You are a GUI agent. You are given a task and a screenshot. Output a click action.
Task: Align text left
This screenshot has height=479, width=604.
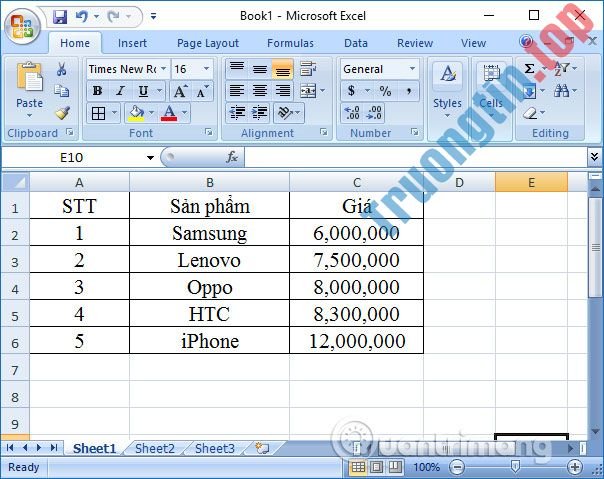[237, 91]
